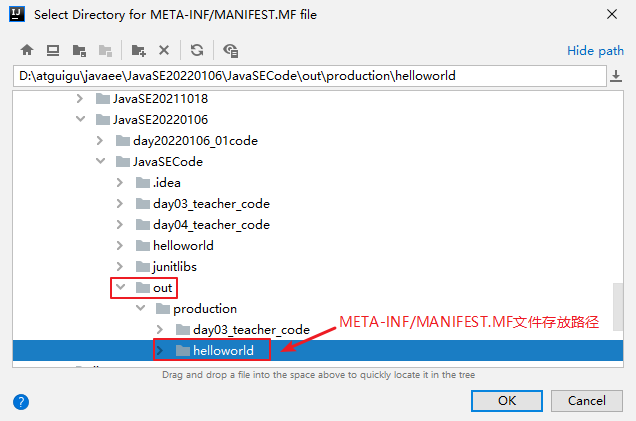The height and width of the screenshot is (421, 636).
Task: Confirm selection with OK button
Action: pos(507,400)
